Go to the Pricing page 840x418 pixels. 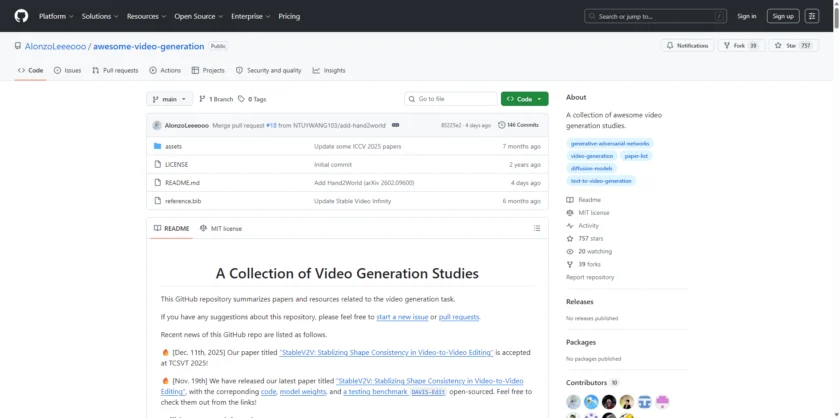(289, 17)
